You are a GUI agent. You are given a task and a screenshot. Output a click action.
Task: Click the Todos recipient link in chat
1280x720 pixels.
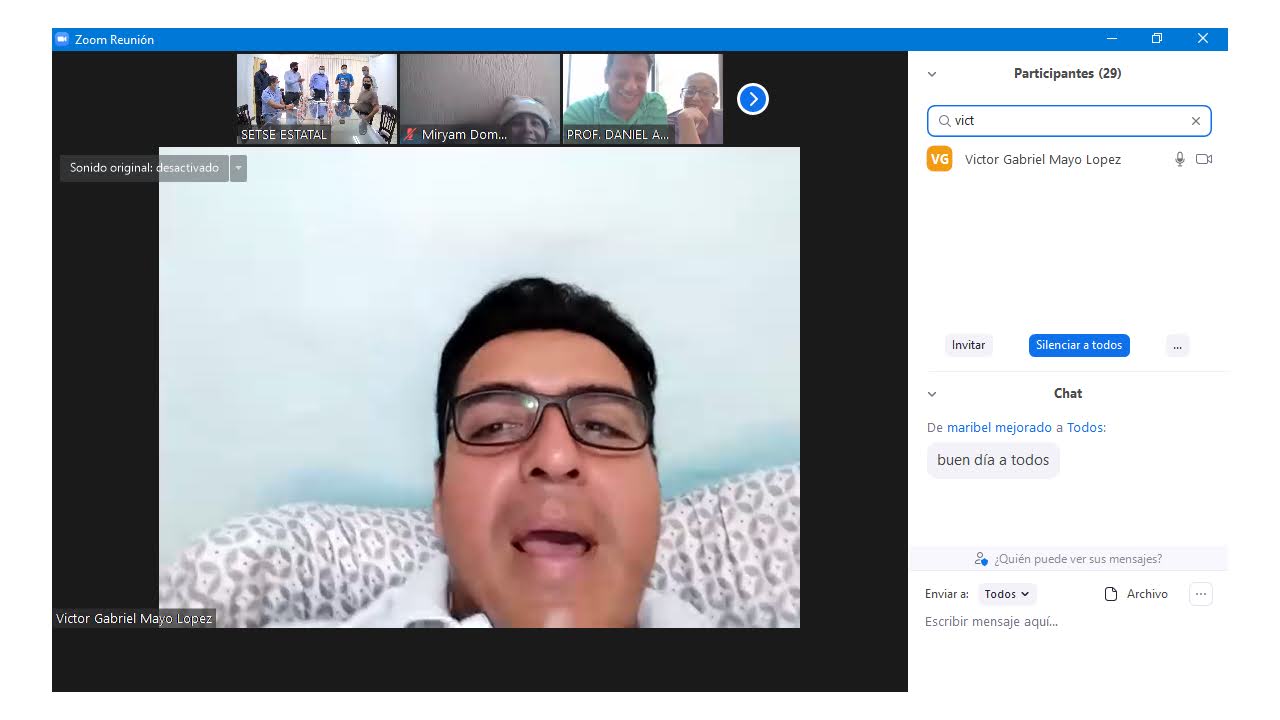(x=1085, y=427)
